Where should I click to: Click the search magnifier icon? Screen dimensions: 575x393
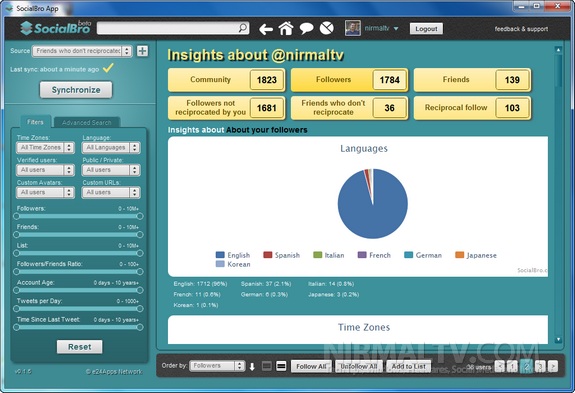(242, 28)
